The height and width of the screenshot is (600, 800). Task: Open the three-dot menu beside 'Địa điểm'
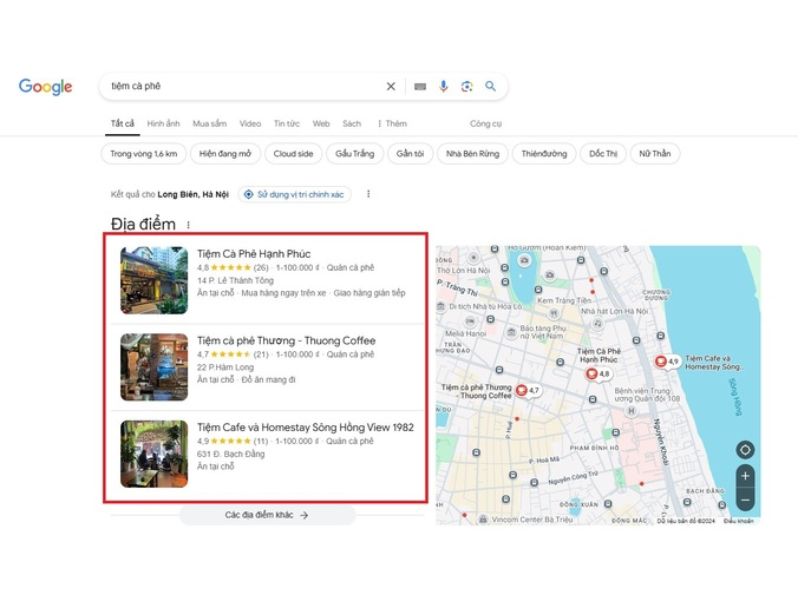point(189,225)
